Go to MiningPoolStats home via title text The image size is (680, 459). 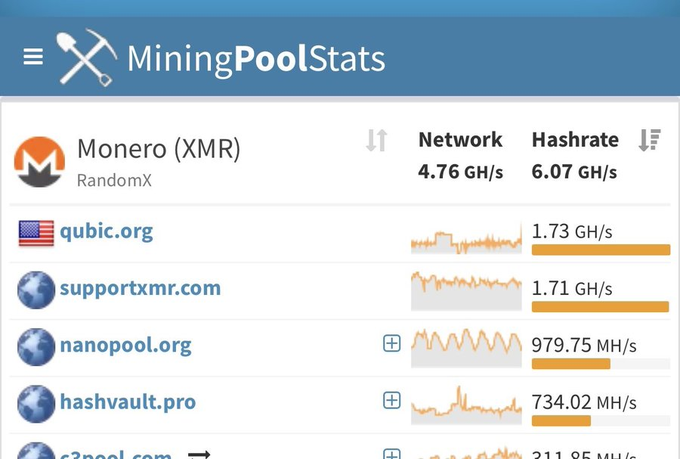point(256,59)
